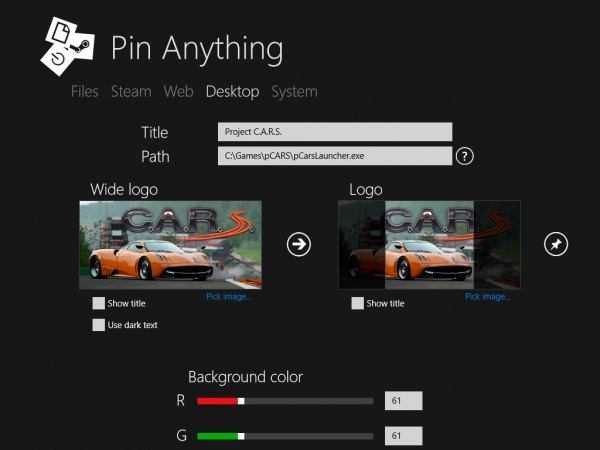The width and height of the screenshot is (600, 450).
Task: Click the green G color slider
Action: (285, 436)
